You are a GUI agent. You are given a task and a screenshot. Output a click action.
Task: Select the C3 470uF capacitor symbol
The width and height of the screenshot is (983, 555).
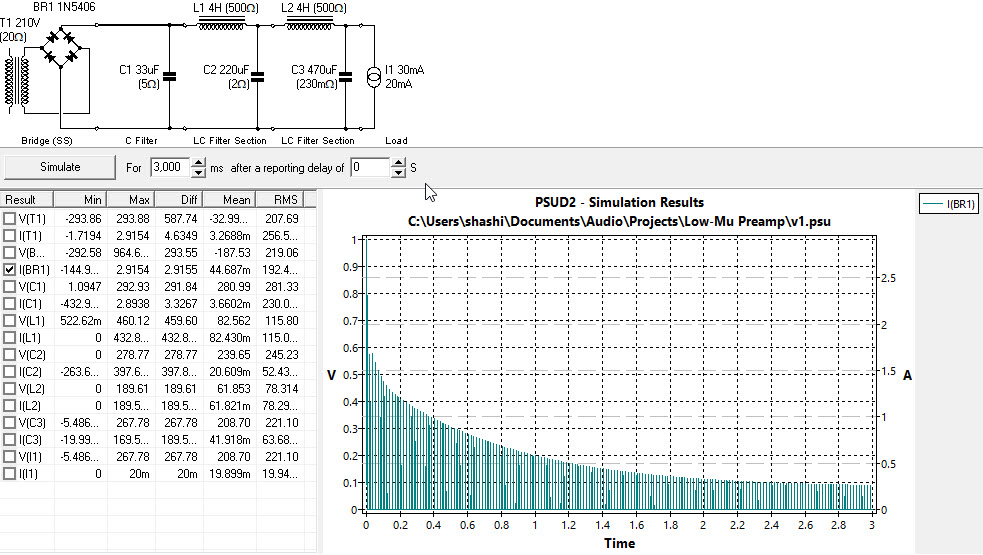pyautogui.click(x=345, y=75)
